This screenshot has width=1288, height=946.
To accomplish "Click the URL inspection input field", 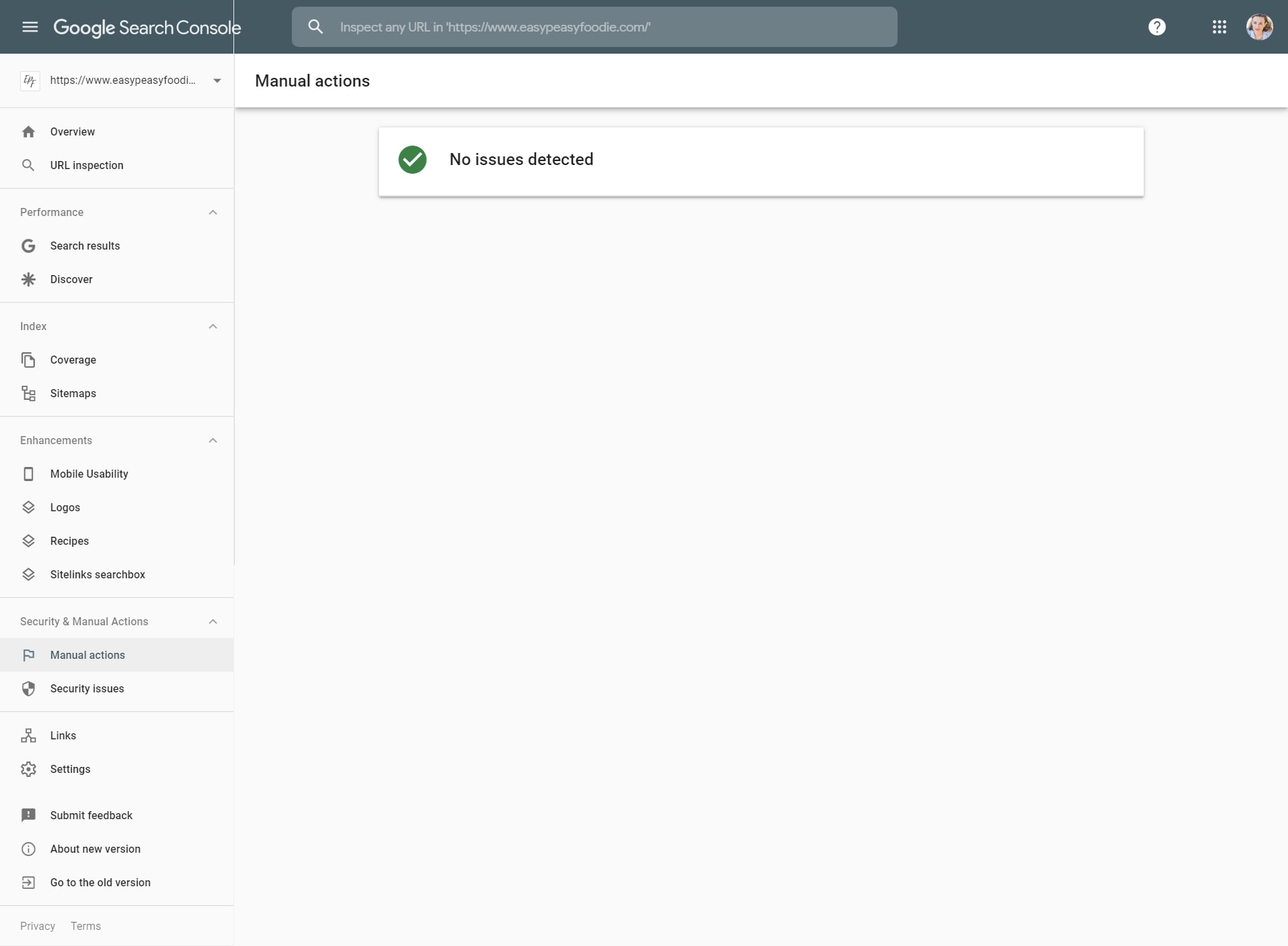I will point(594,27).
